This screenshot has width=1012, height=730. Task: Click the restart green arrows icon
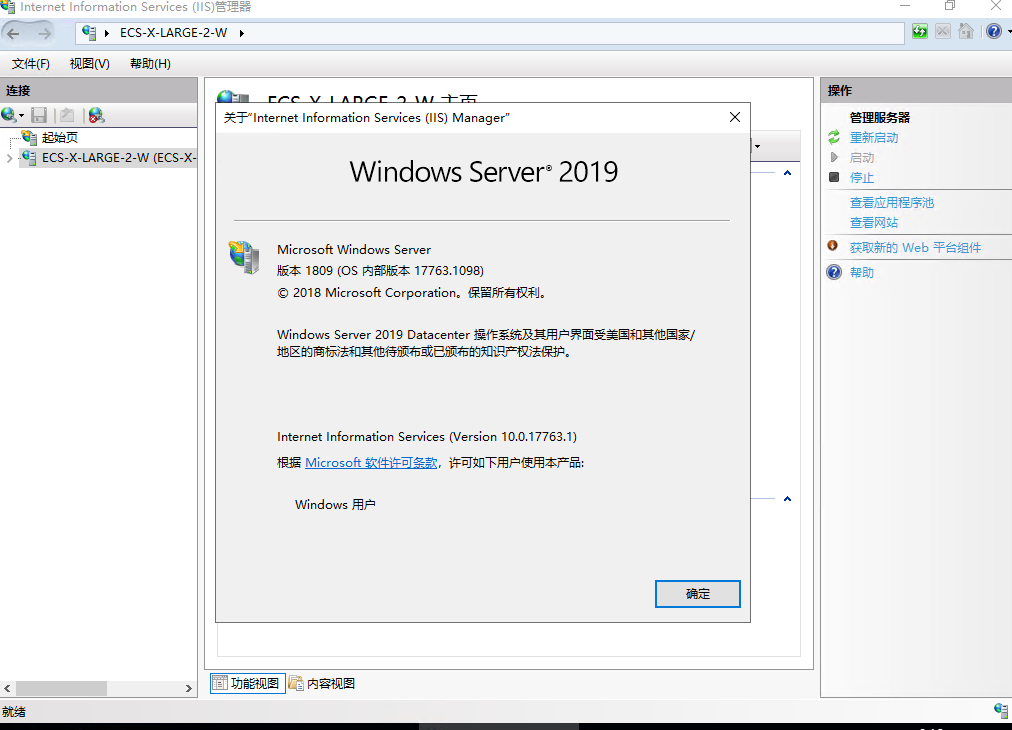(834, 137)
